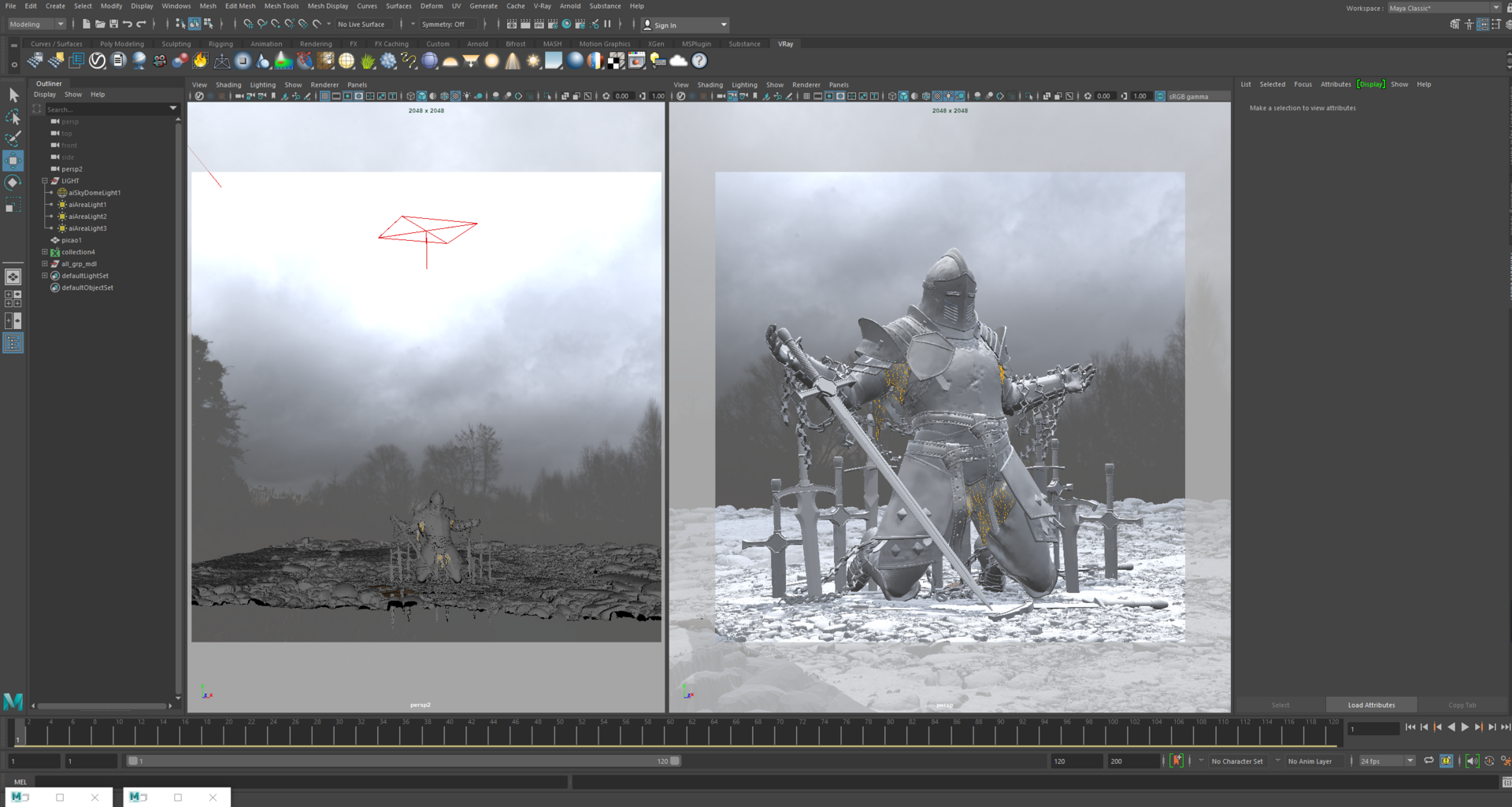Viewport: 1512px width, 807px height.
Task: Toggle select-by-object-type mode icon in status line
Action: coord(194,24)
